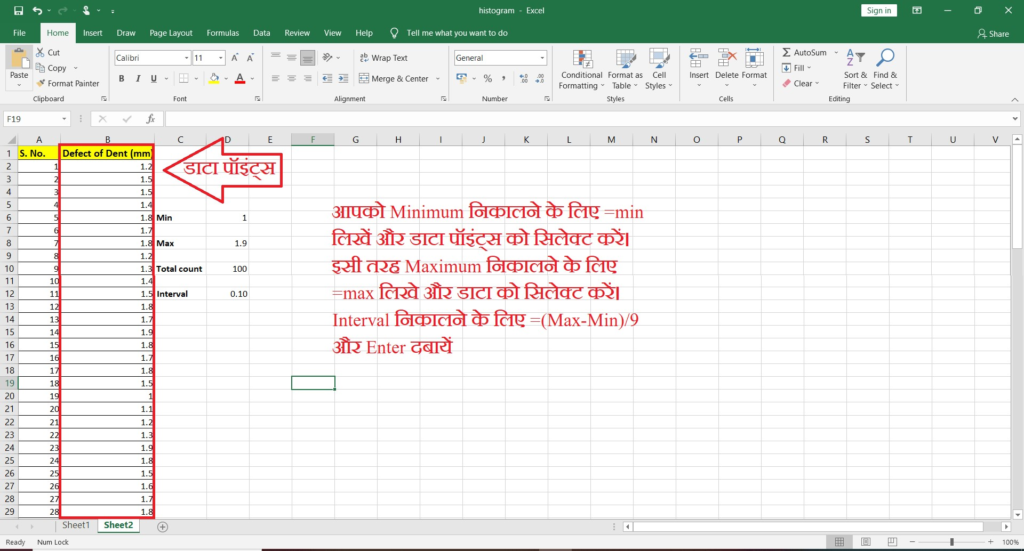Expand the formula bar
Screen dimensions: 1024x551
coord(1015,119)
